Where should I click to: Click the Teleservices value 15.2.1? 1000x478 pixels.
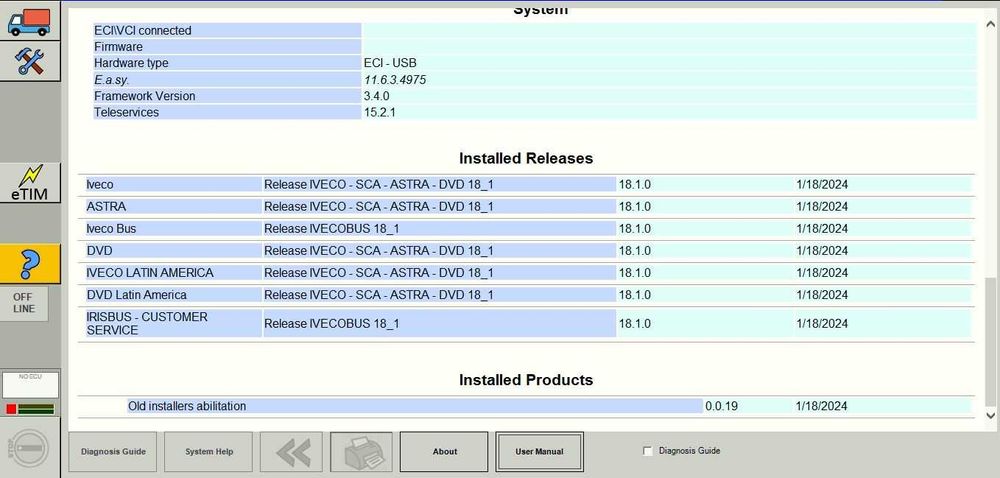coord(380,112)
